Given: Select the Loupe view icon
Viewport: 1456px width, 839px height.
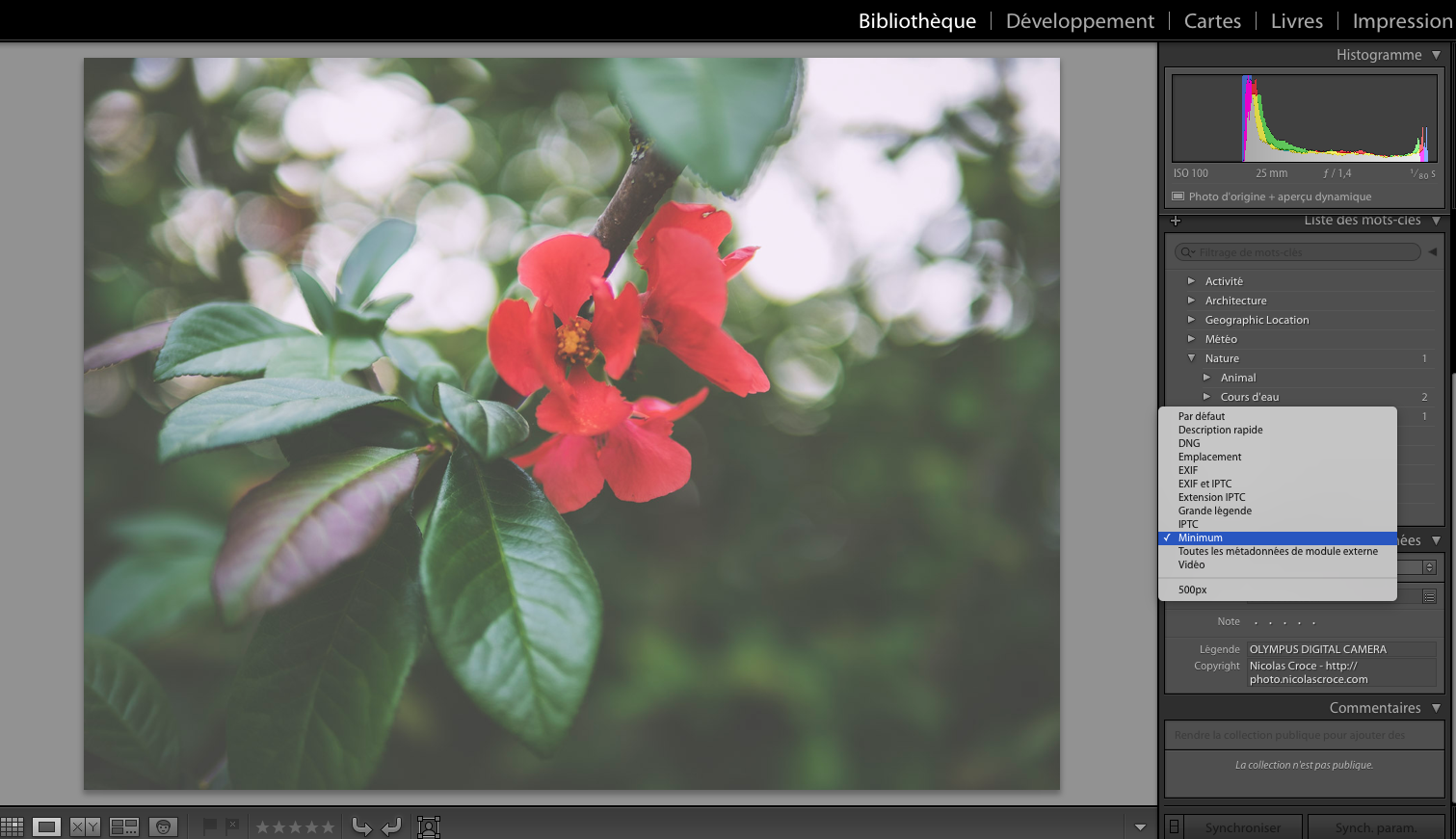Looking at the screenshot, I should pos(45,826).
